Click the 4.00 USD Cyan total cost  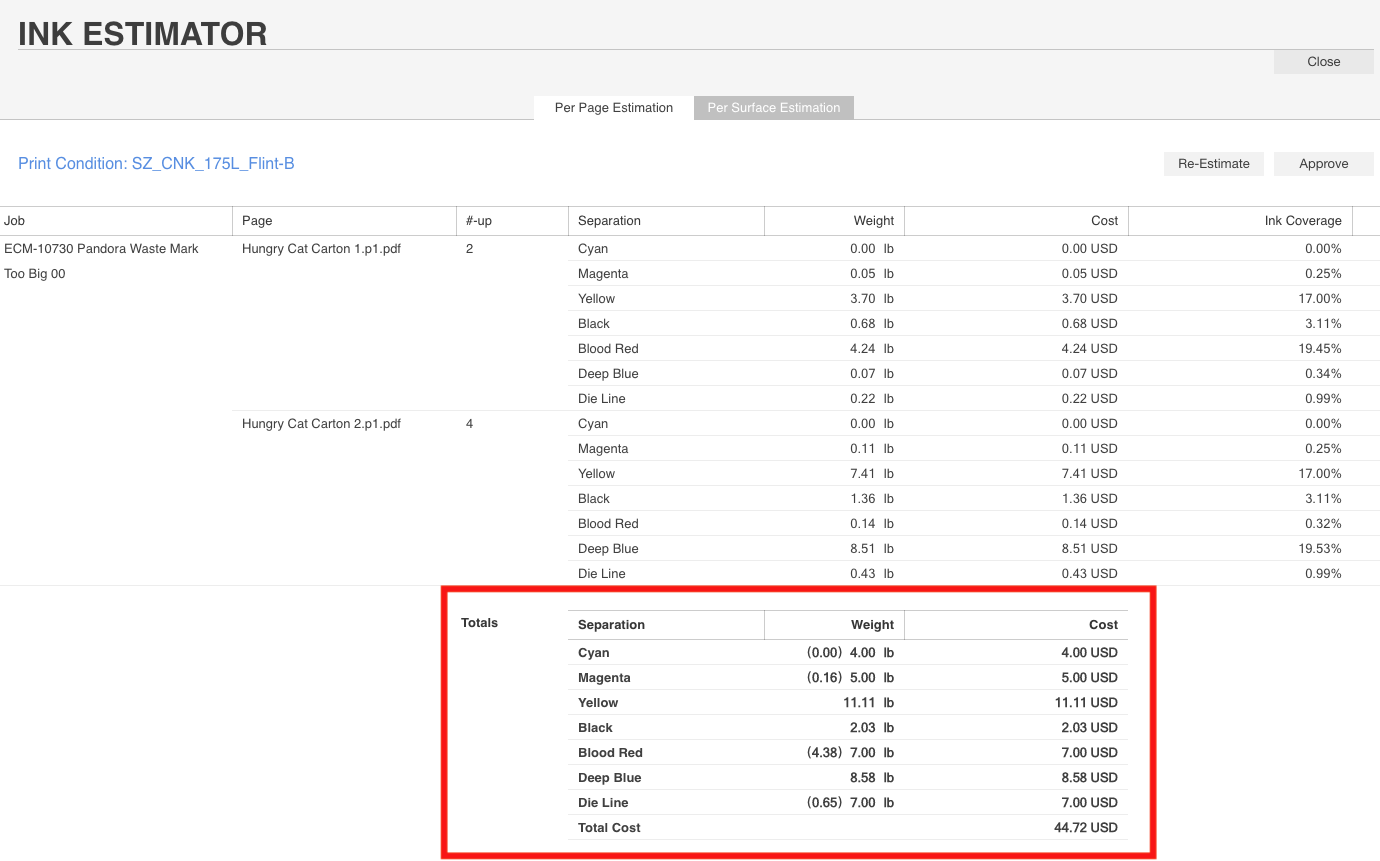coord(1089,653)
